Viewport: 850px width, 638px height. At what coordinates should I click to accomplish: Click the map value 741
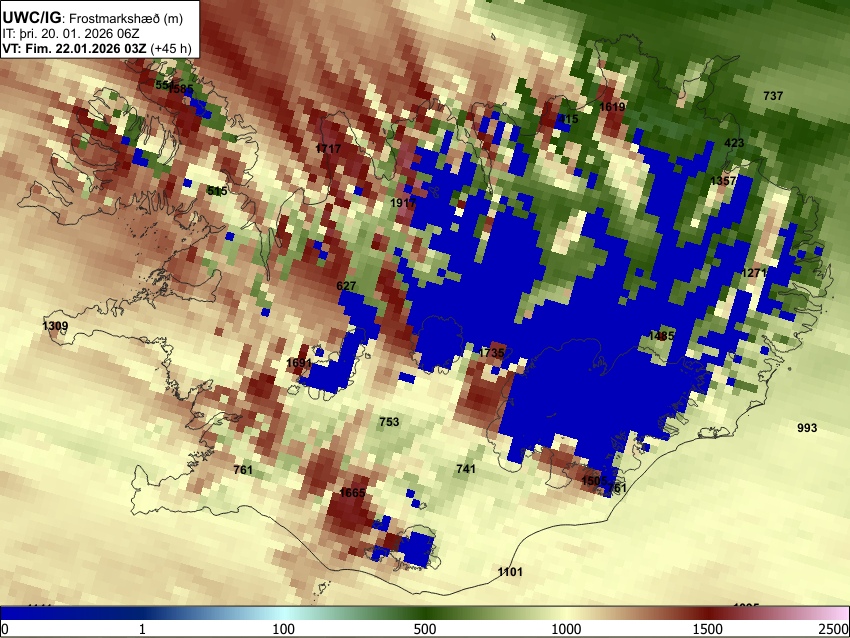coord(466,469)
